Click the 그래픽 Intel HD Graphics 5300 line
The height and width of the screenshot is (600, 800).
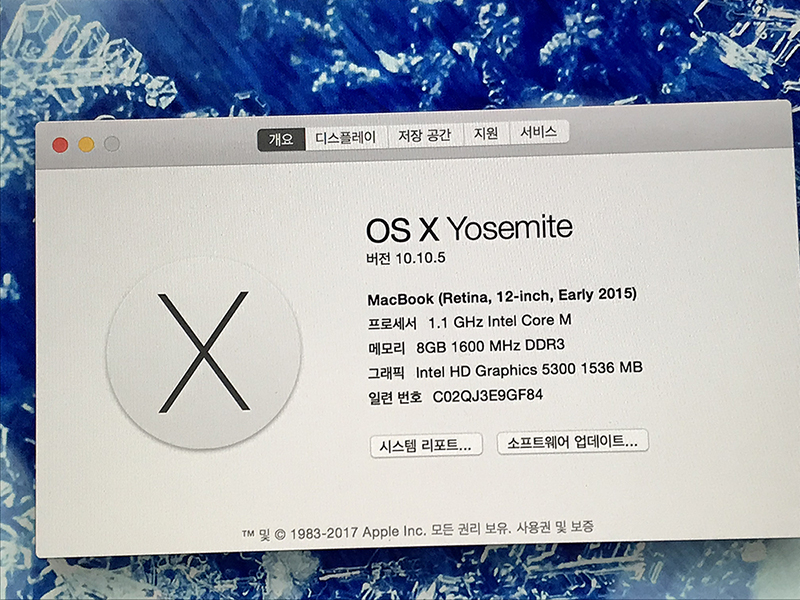click(505, 370)
